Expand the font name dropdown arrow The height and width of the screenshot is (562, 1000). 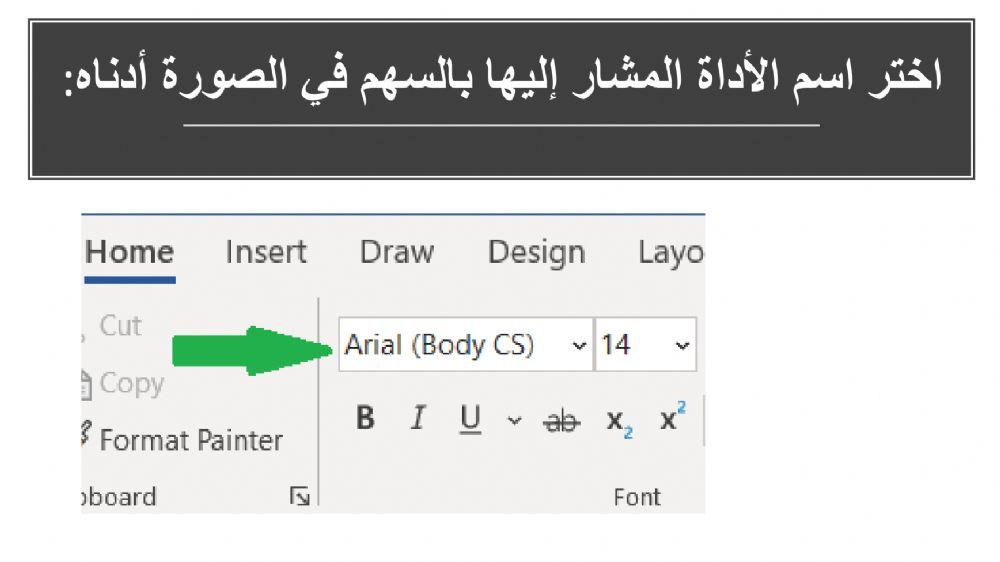coord(579,346)
